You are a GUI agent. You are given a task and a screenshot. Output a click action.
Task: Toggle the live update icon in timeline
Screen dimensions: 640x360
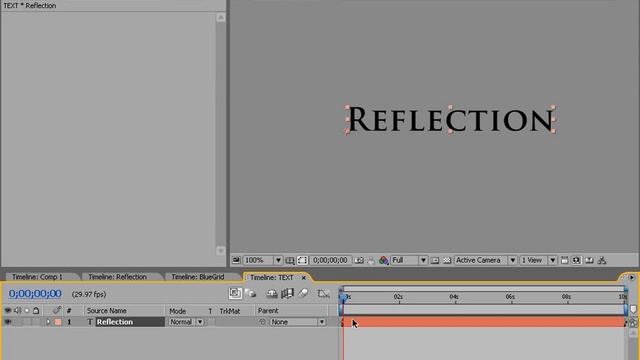(235, 293)
